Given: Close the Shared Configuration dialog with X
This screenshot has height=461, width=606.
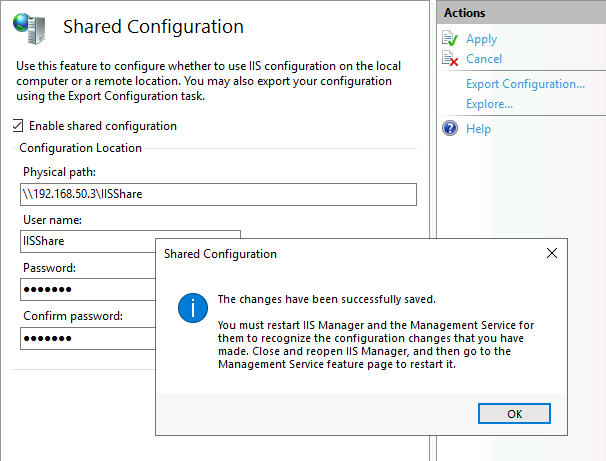Looking at the screenshot, I should (x=552, y=253).
